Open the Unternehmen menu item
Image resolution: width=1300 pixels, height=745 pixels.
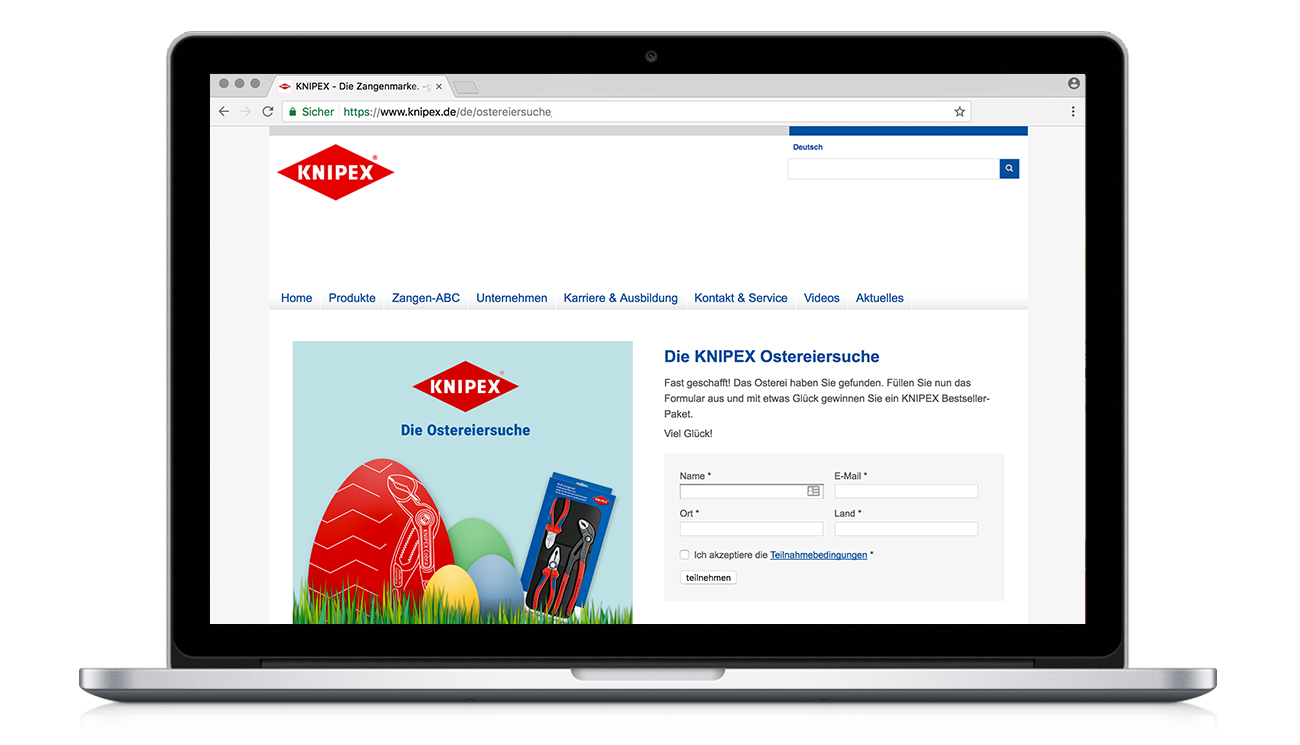coord(512,298)
